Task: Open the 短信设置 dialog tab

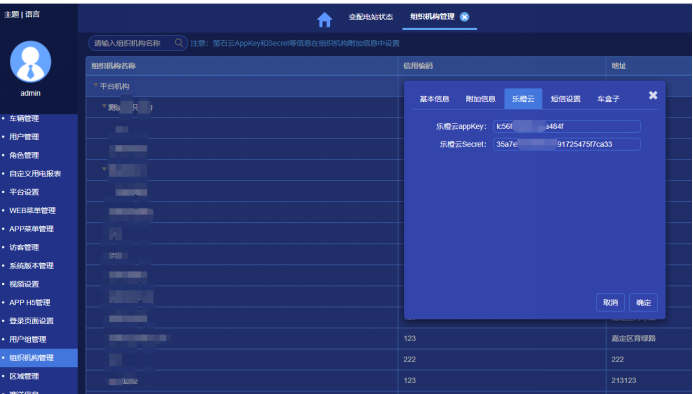Action: point(566,99)
